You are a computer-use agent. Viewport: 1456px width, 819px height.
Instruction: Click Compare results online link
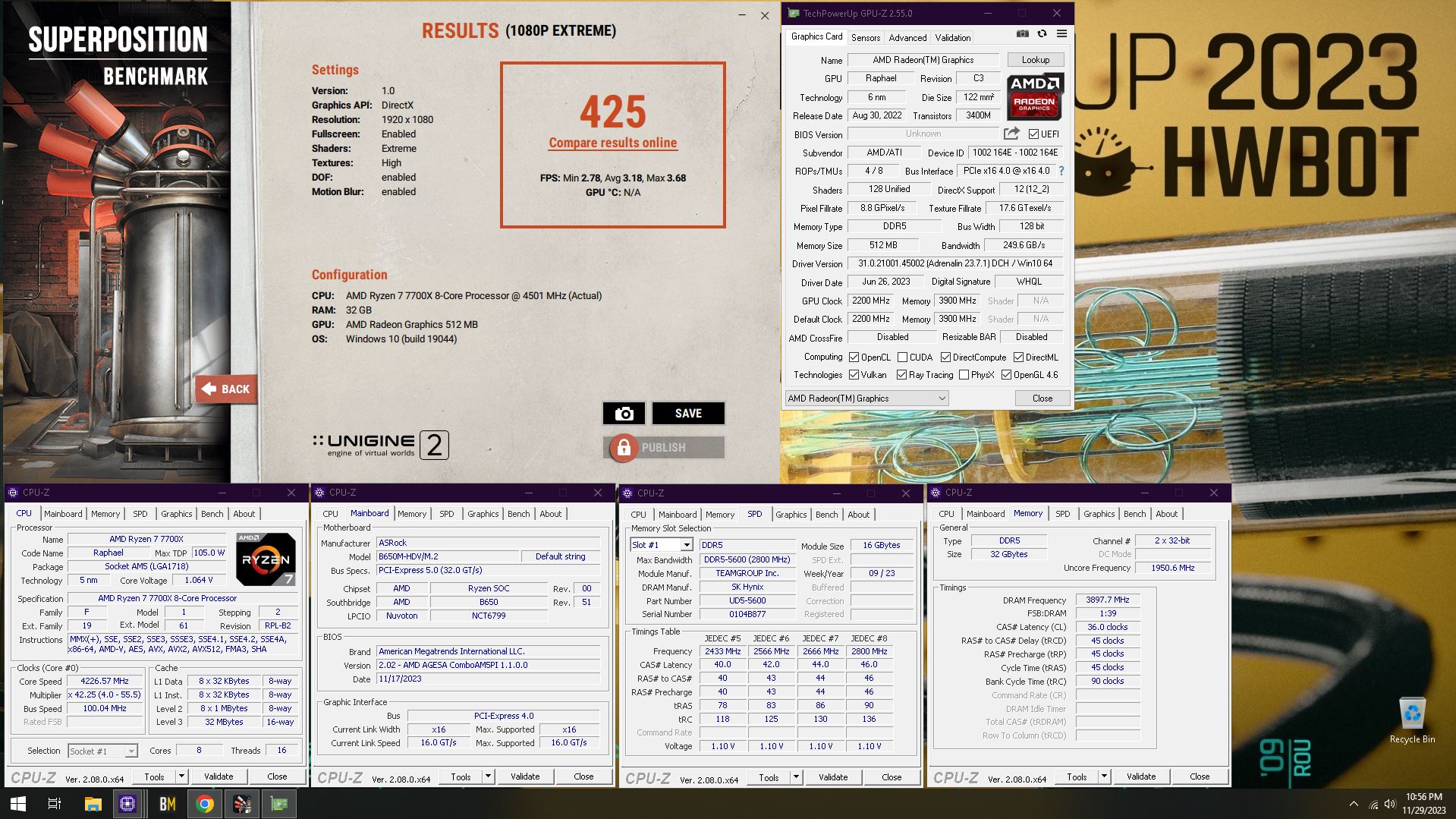613,143
